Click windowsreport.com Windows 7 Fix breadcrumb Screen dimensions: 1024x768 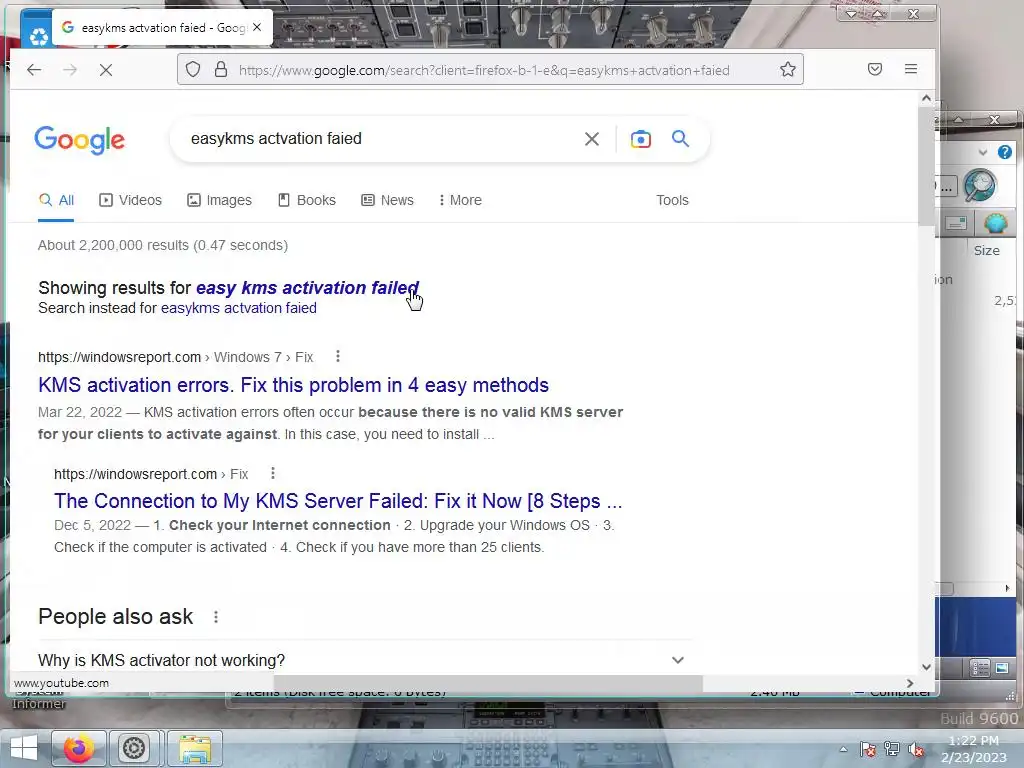pos(176,357)
